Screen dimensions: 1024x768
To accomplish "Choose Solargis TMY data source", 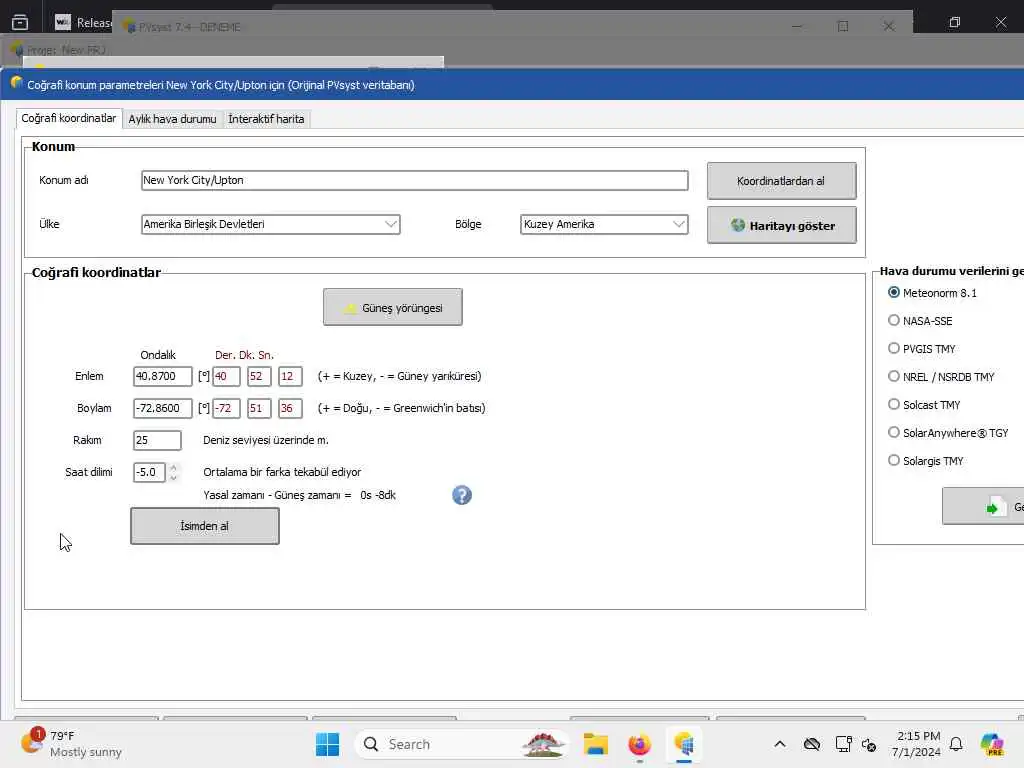I will [894, 460].
